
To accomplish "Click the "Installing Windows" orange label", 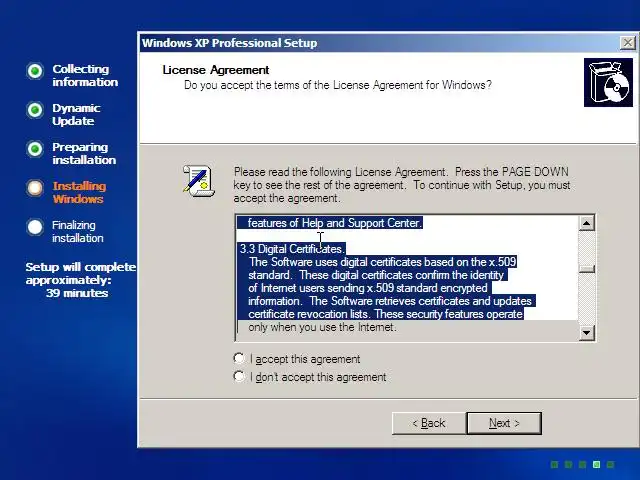I will [x=79, y=192].
